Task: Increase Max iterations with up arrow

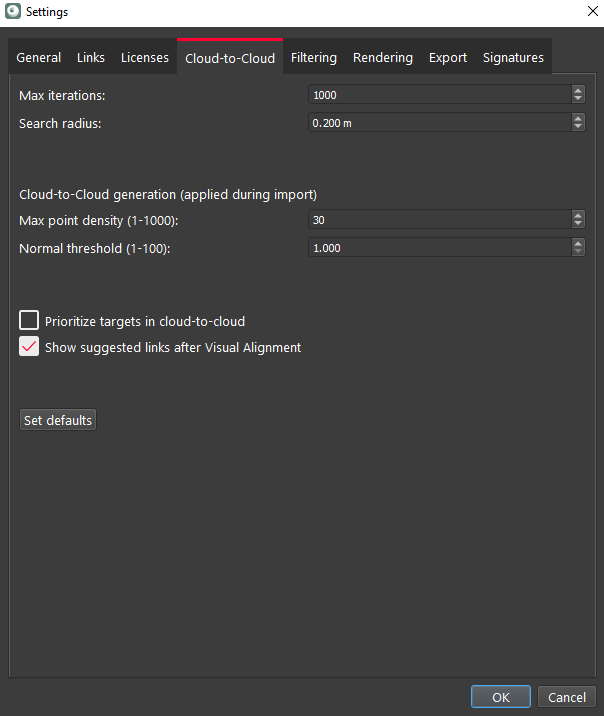Action: pos(578,90)
